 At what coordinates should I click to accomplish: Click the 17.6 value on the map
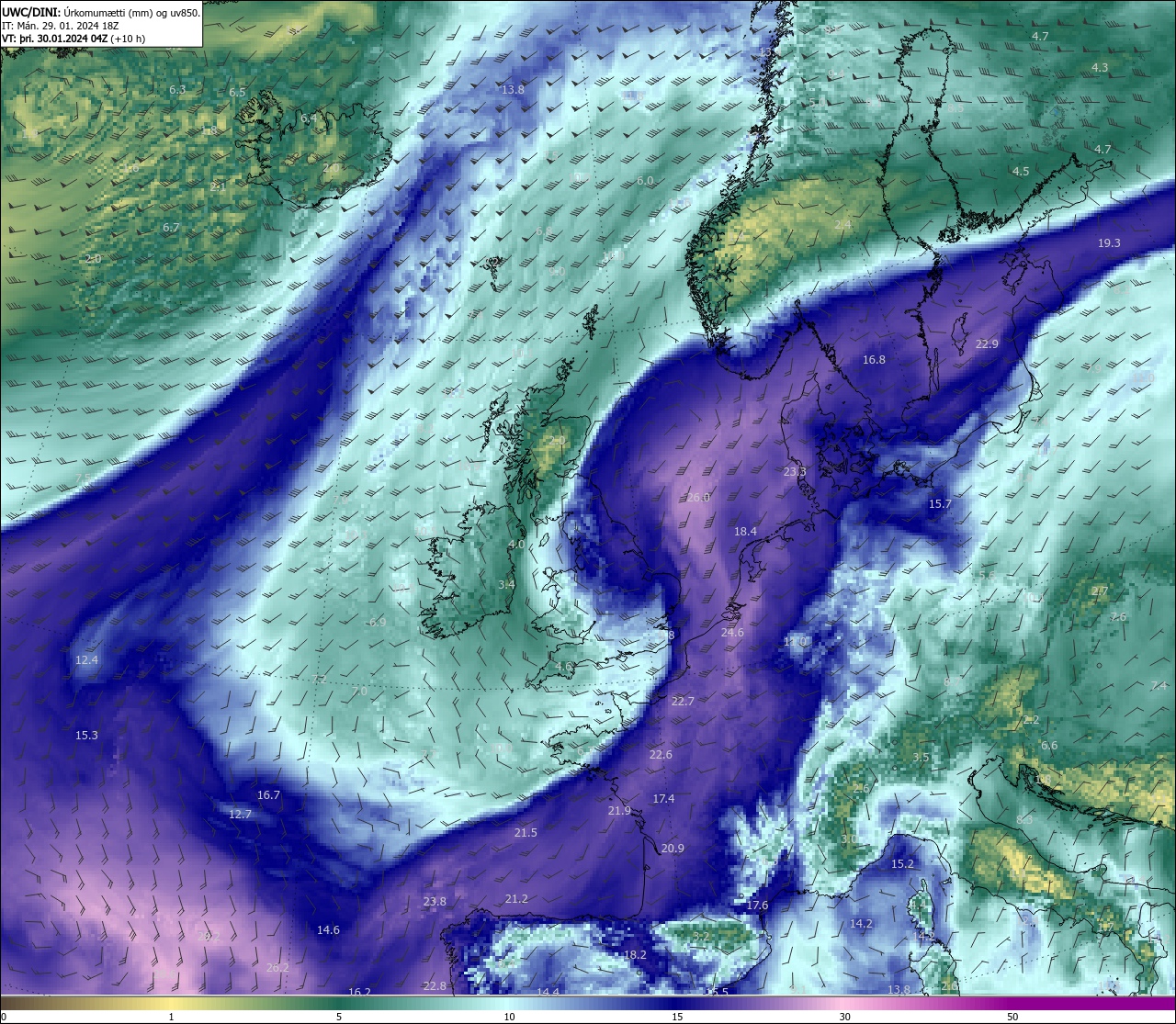point(756,906)
